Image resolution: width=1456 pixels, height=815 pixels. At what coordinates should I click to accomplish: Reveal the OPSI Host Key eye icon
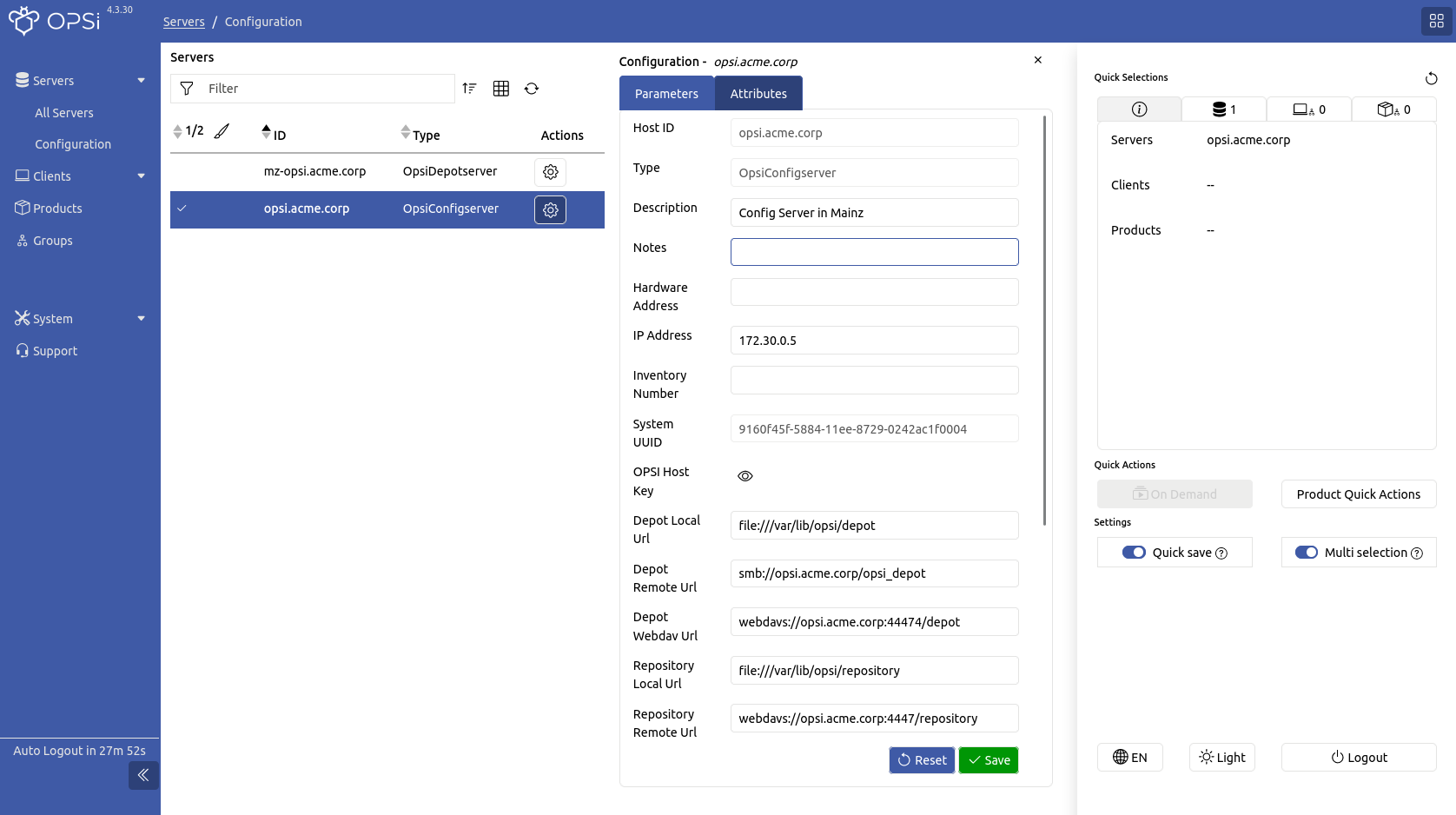coord(745,476)
